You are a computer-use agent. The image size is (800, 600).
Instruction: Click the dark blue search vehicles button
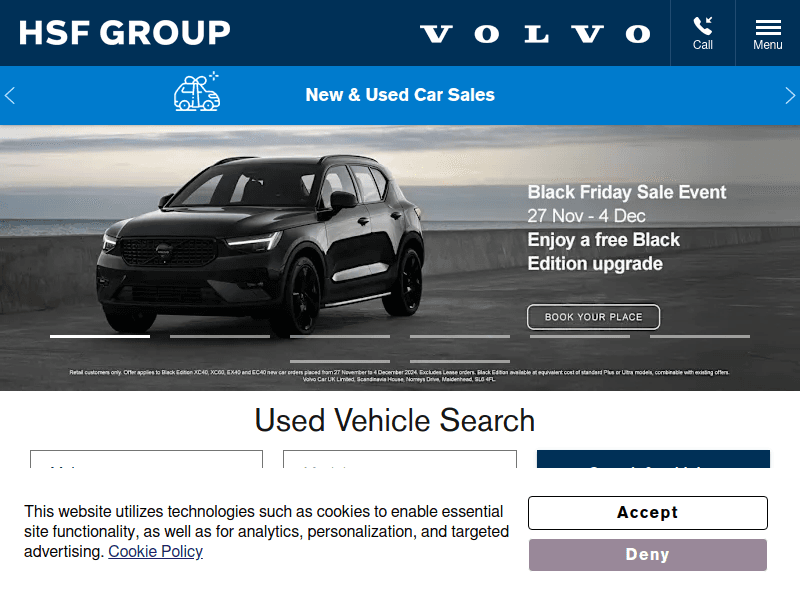tap(653, 459)
